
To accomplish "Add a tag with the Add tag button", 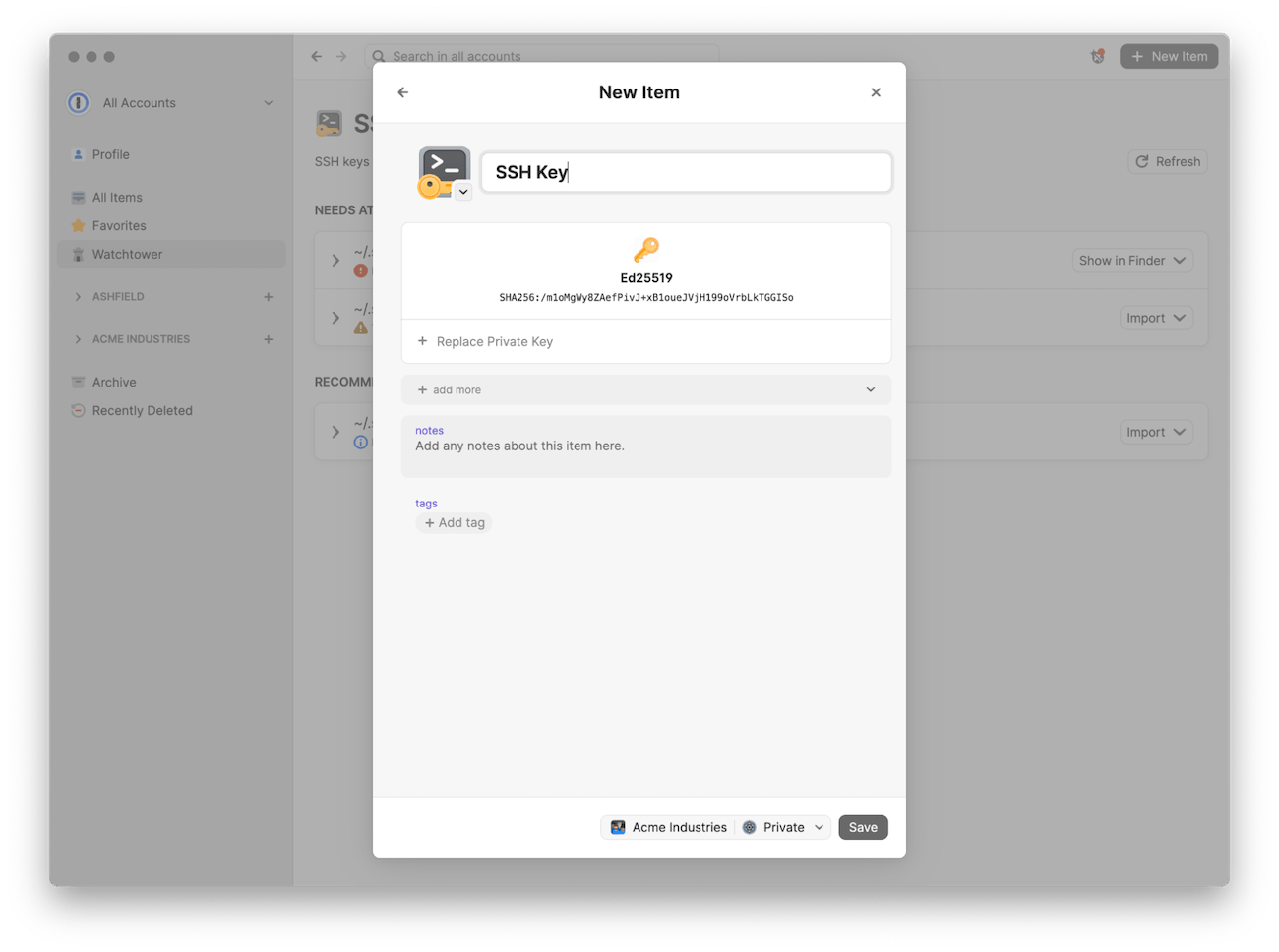I will point(454,522).
